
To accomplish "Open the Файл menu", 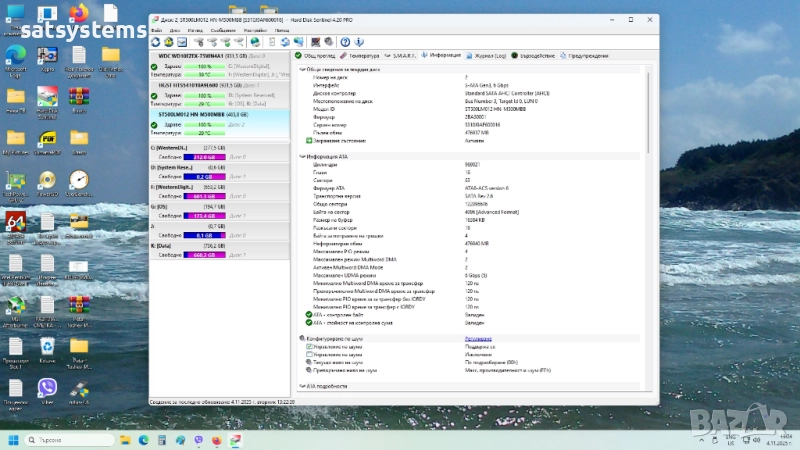I will pyautogui.click(x=156, y=31).
